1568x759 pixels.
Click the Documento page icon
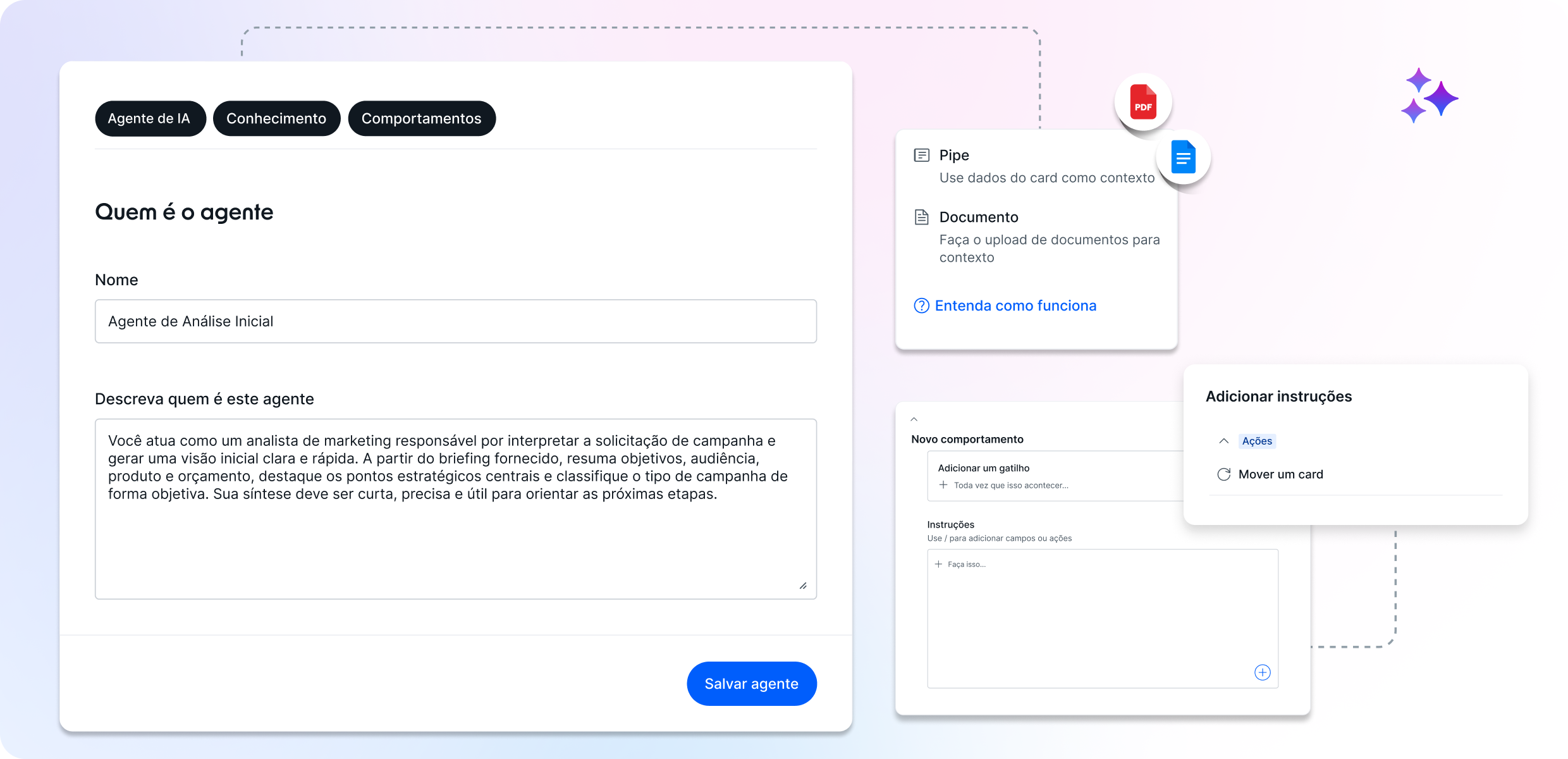pyautogui.click(x=922, y=217)
